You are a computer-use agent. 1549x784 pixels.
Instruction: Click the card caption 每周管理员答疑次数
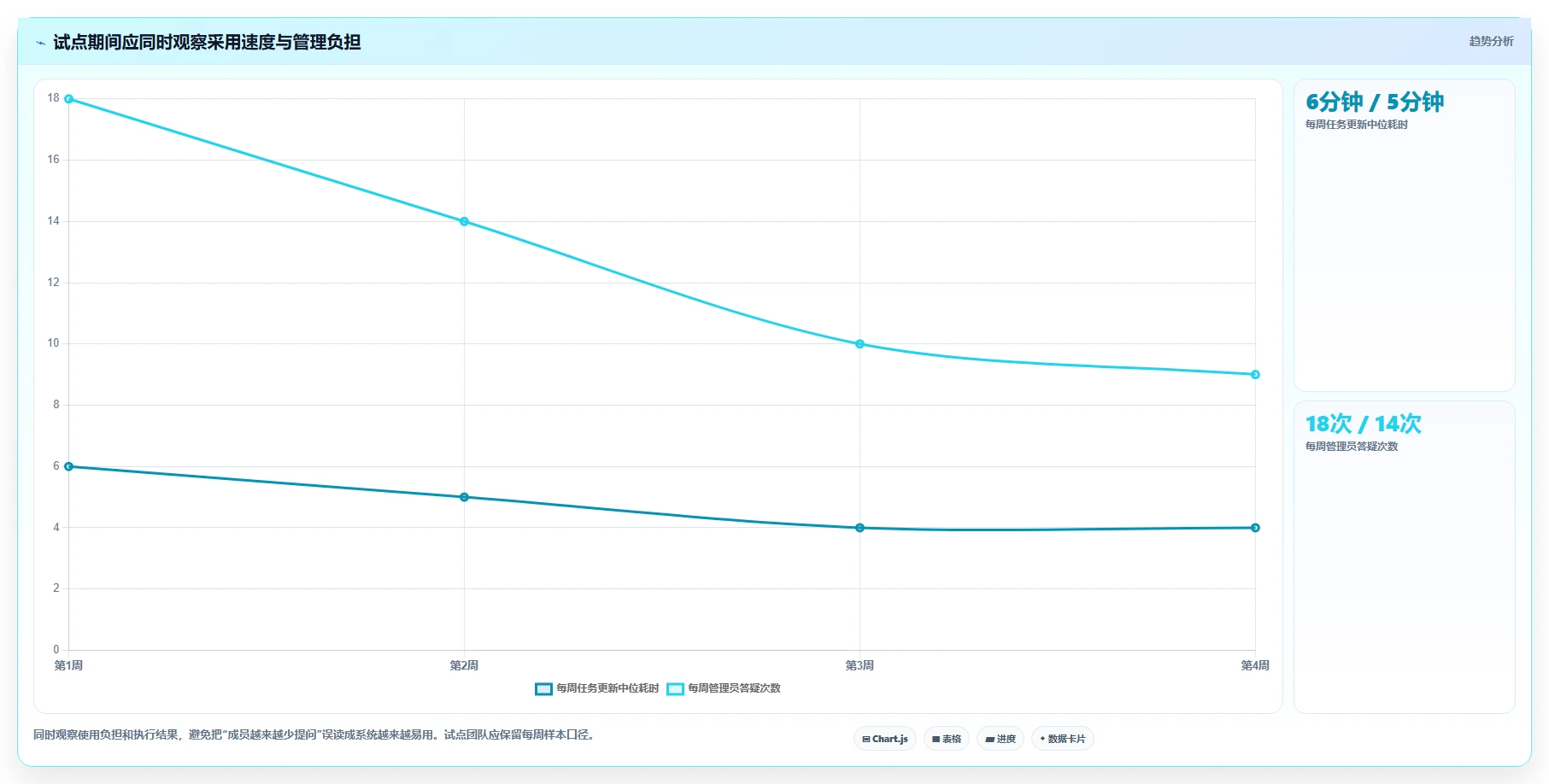pyautogui.click(x=1351, y=447)
